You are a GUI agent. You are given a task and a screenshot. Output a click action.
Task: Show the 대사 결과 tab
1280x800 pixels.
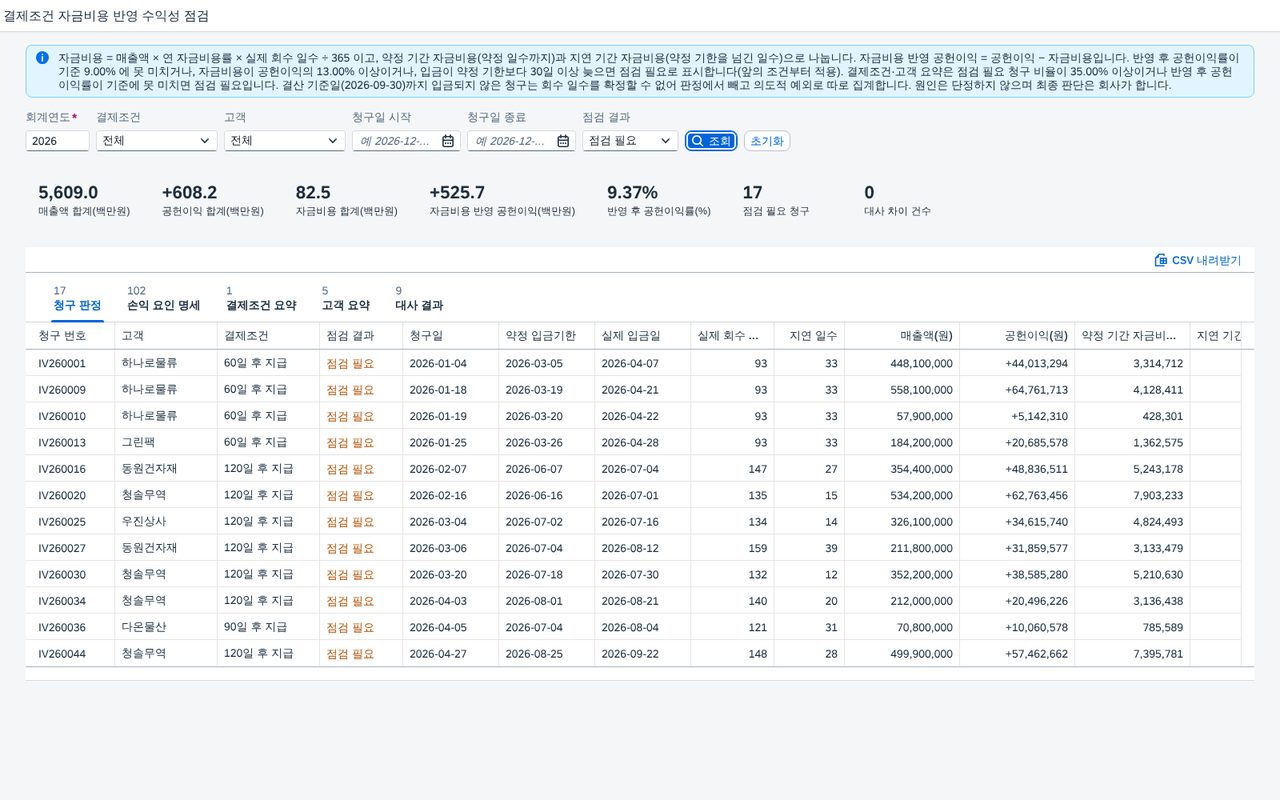pos(419,298)
